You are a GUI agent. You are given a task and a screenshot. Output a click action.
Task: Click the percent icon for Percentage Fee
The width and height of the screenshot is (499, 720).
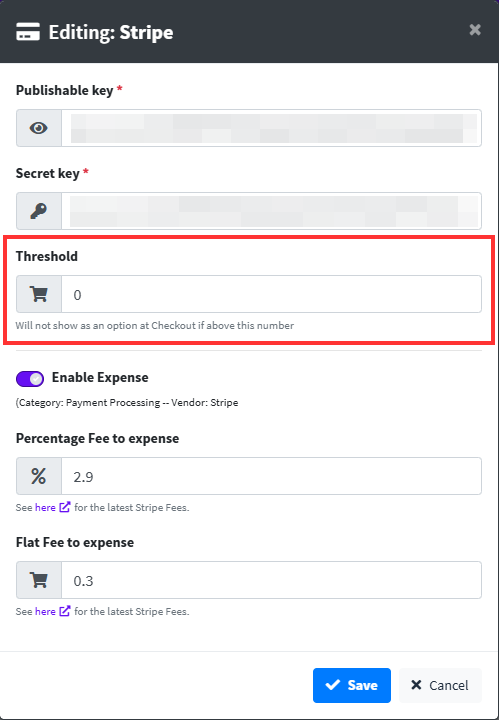pos(39,476)
